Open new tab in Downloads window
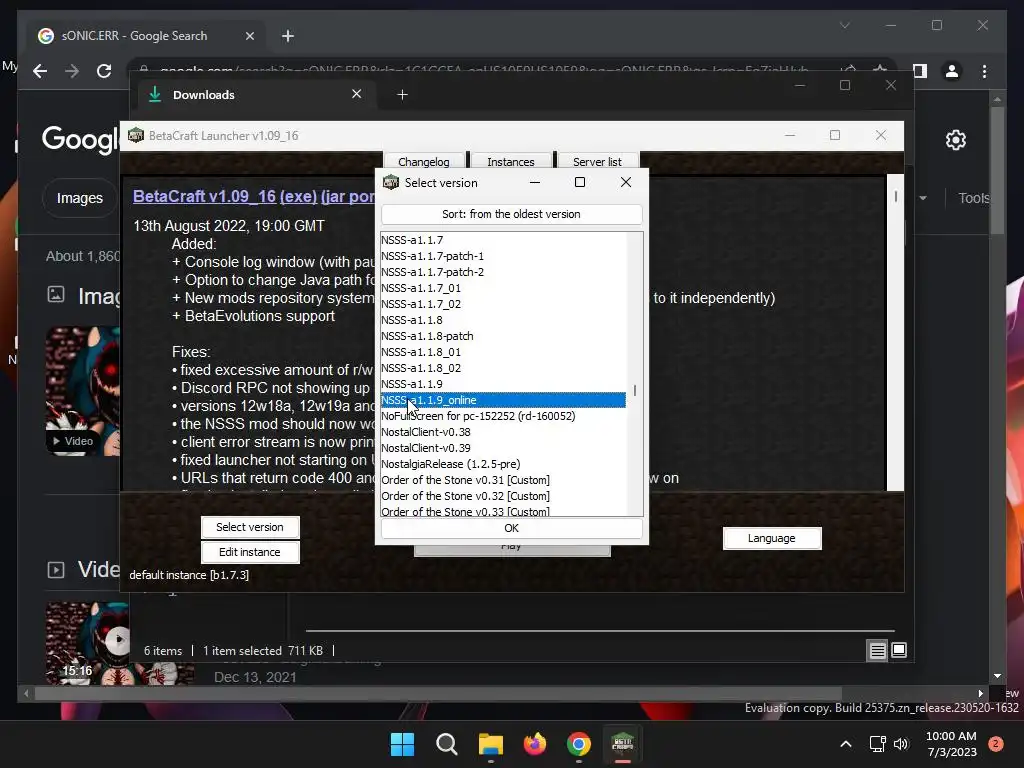Viewport: 1024px width, 768px height. 402,95
